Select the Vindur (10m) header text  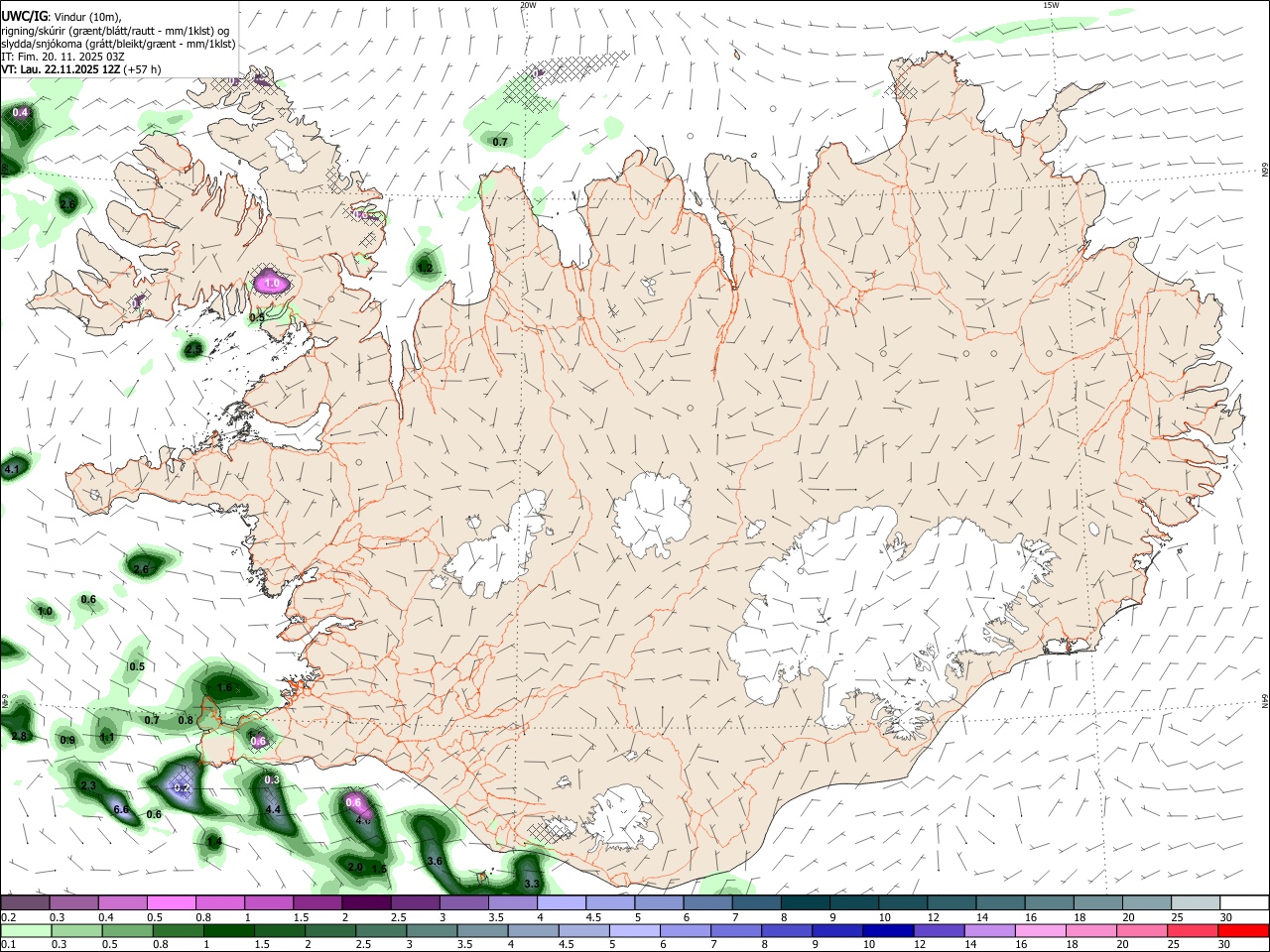[86, 17]
